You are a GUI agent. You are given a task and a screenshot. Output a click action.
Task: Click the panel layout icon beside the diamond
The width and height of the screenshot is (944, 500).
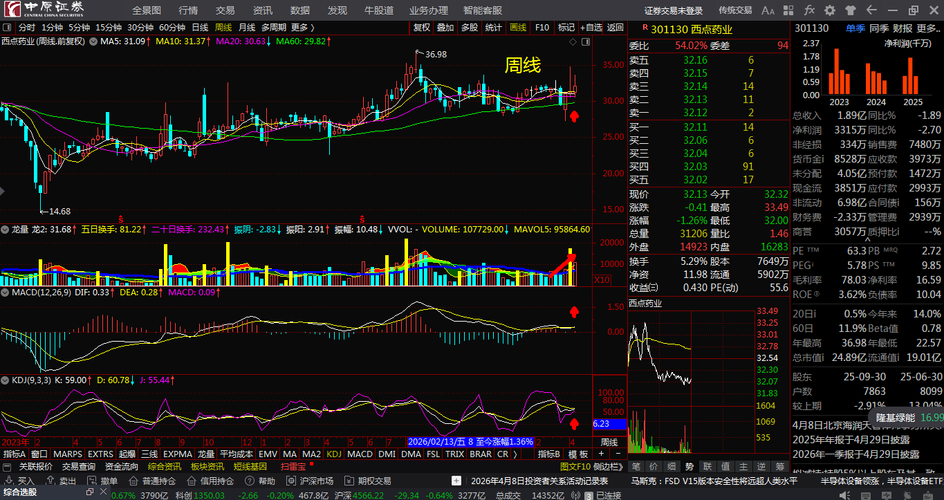tap(586, 41)
